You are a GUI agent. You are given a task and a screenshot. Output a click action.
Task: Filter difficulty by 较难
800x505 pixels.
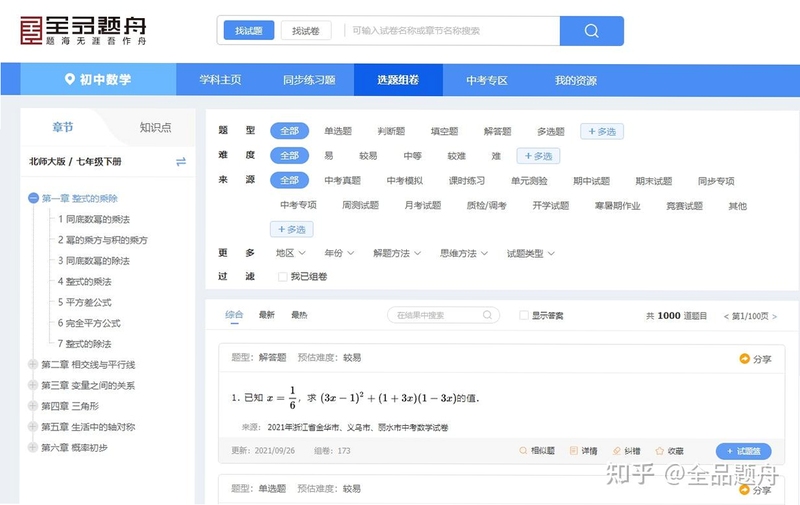click(456, 156)
